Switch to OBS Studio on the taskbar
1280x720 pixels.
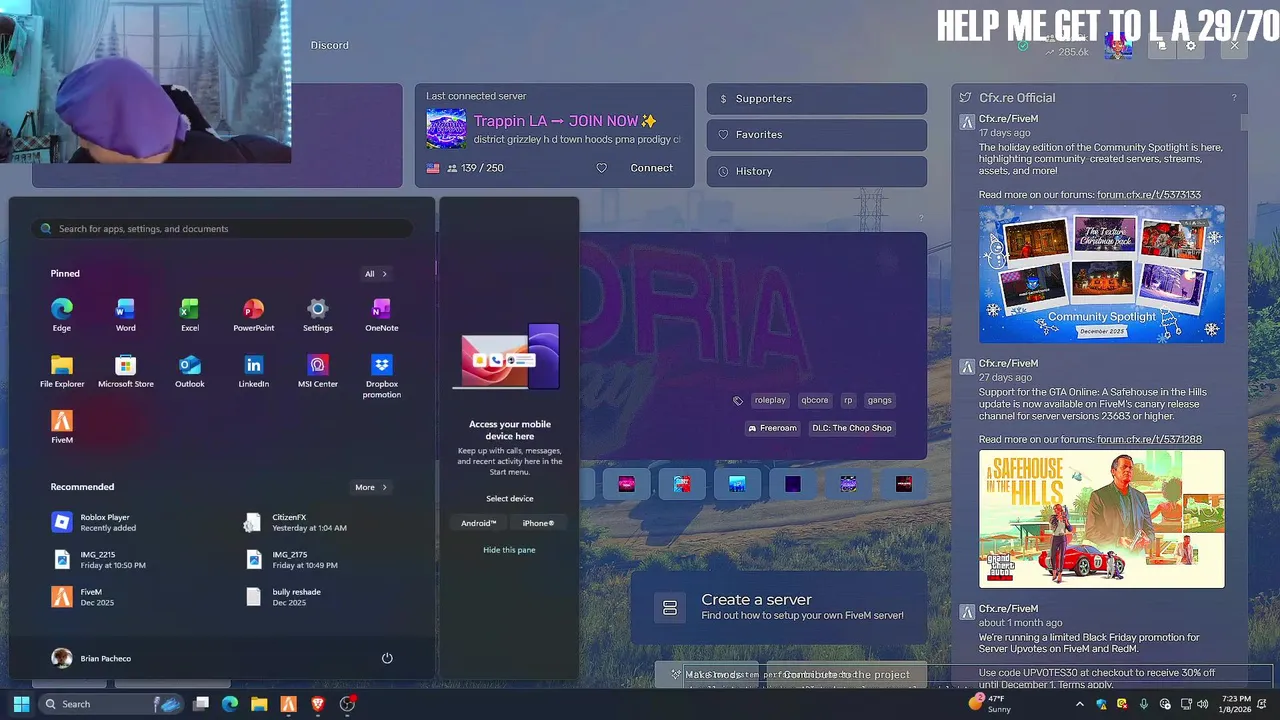tap(347, 704)
